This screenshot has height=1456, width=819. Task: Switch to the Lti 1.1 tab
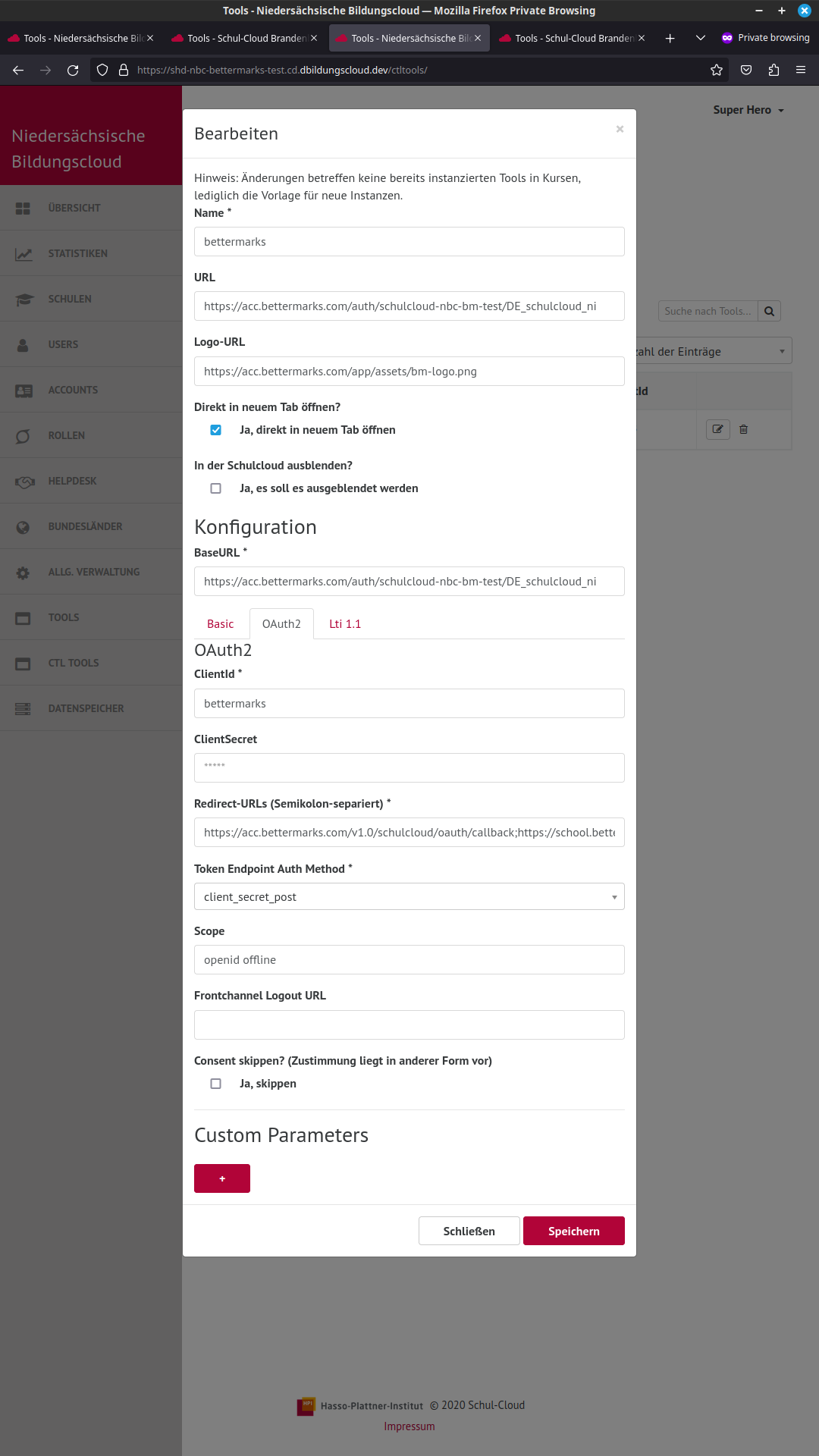[x=344, y=623]
